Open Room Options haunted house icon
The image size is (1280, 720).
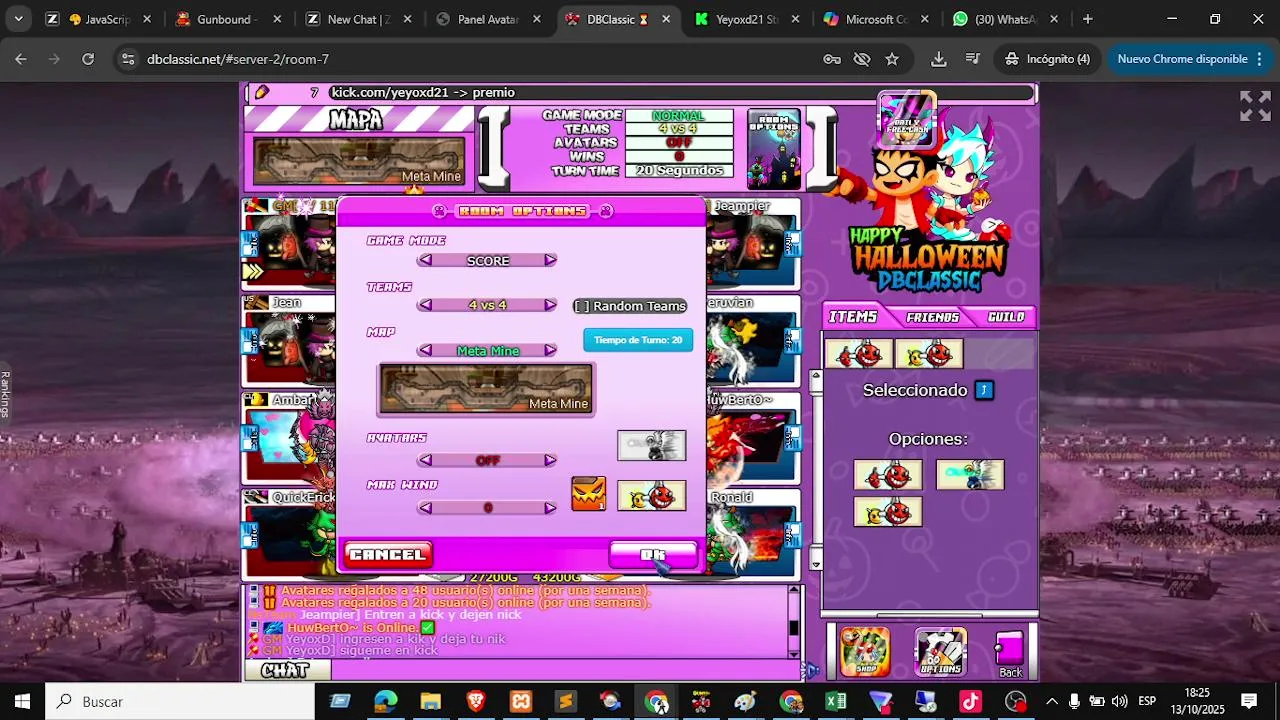click(x=774, y=148)
